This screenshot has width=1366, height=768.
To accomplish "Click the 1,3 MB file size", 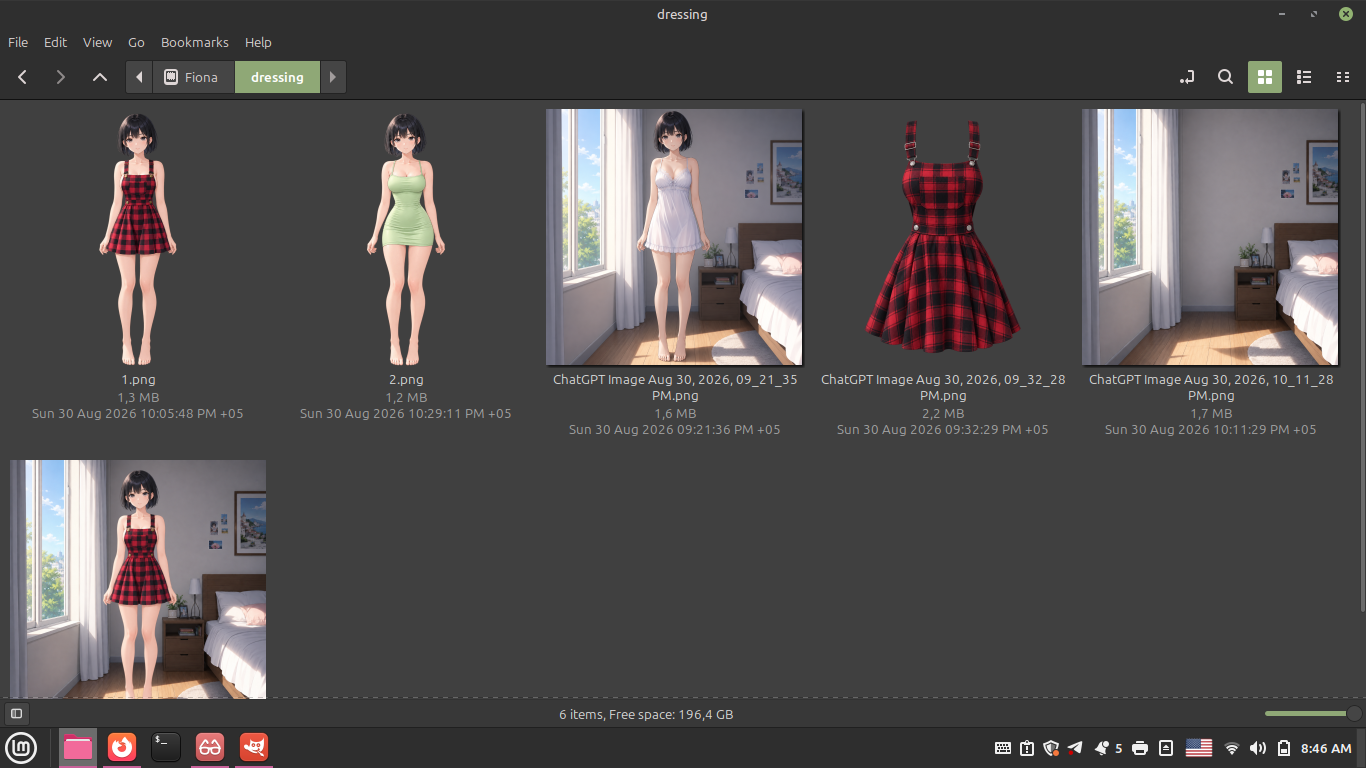I will tap(138, 397).
